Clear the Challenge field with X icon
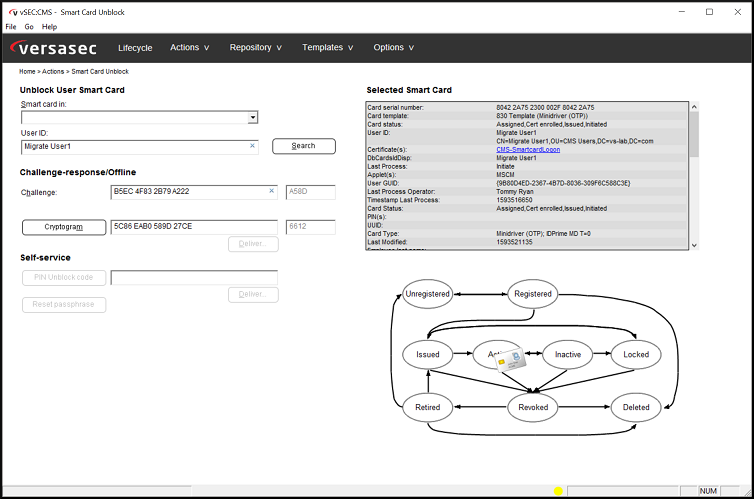The width and height of the screenshot is (754, 499). 271,191
